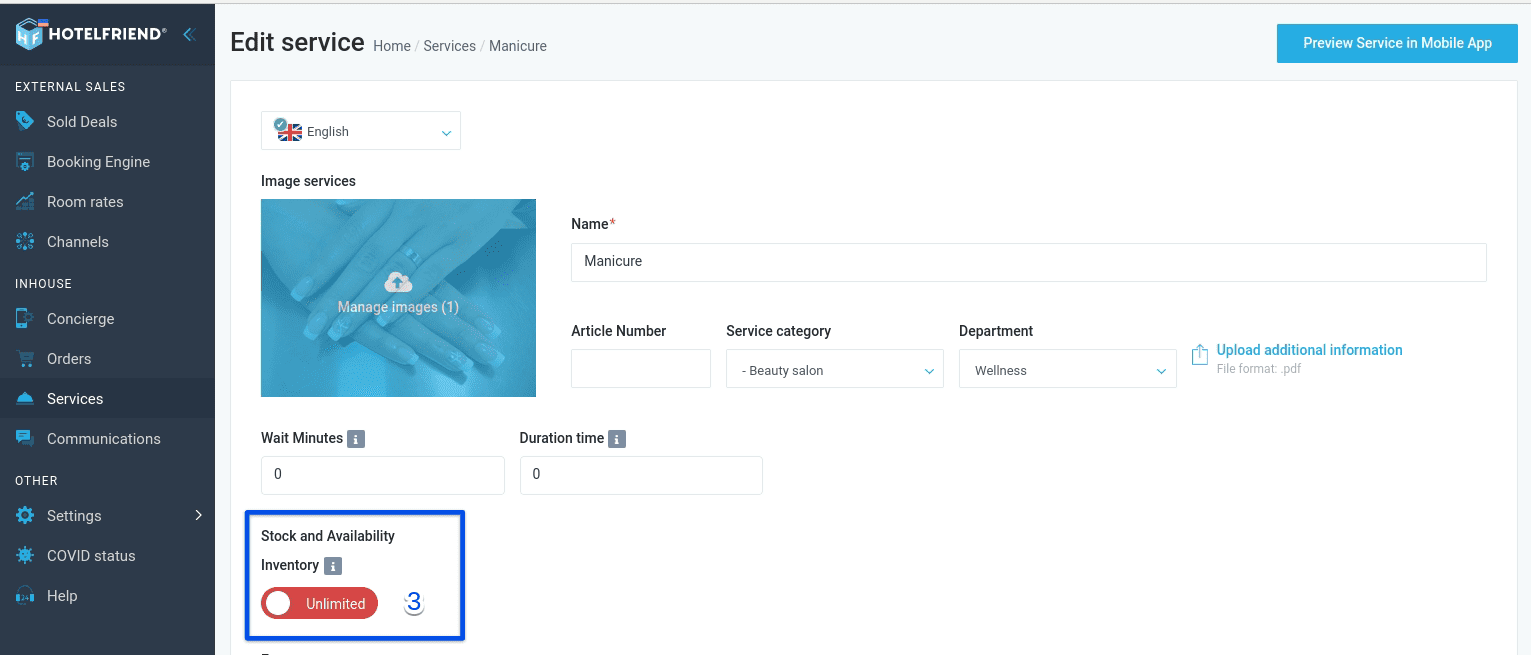The height and width of the screenshot is (655, 1531).
Task: Click the Edit service heading
Action: click(297, 42)
